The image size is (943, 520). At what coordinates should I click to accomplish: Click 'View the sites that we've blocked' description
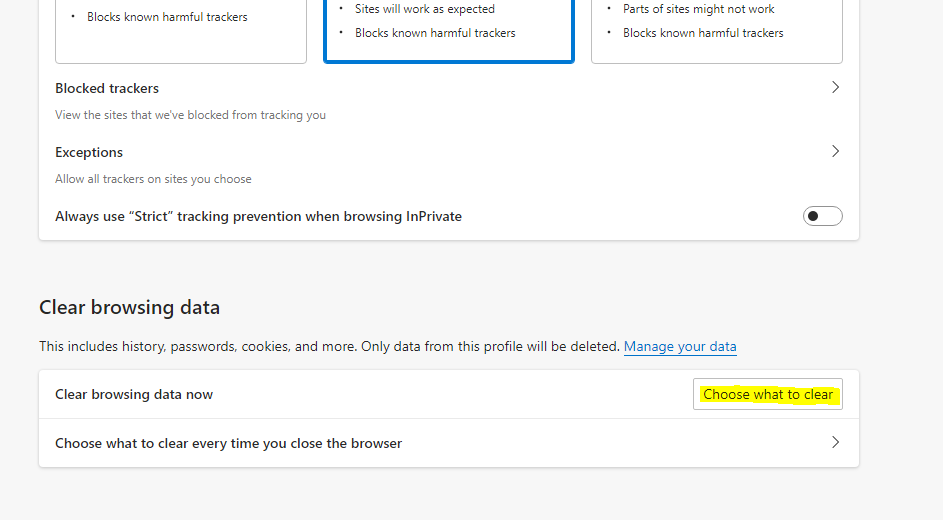[x=191, y=115]
